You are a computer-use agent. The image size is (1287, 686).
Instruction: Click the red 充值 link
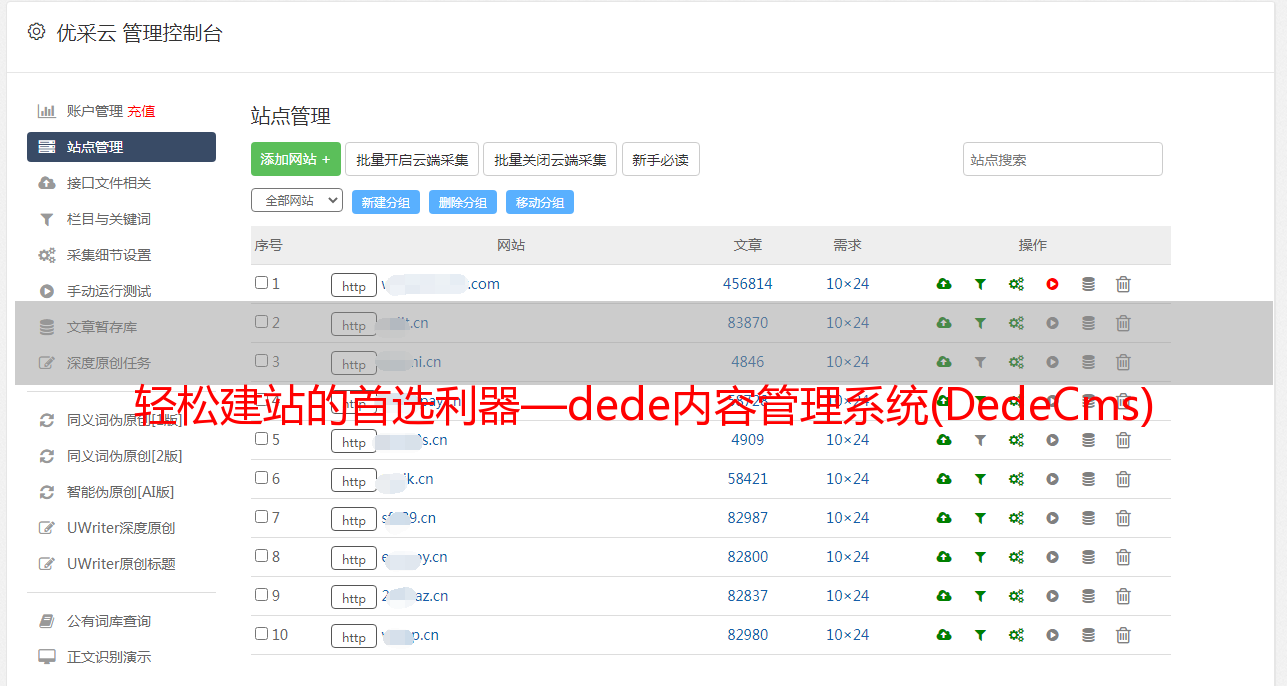[141, 111]
